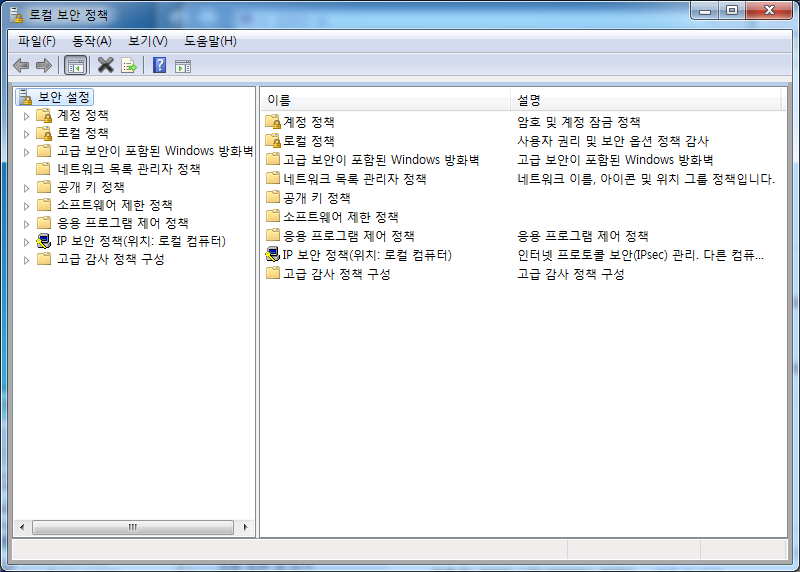Click the tree pane horizontal scrollbar thumb
Viewport: 800px width, 572px height.
133,527
